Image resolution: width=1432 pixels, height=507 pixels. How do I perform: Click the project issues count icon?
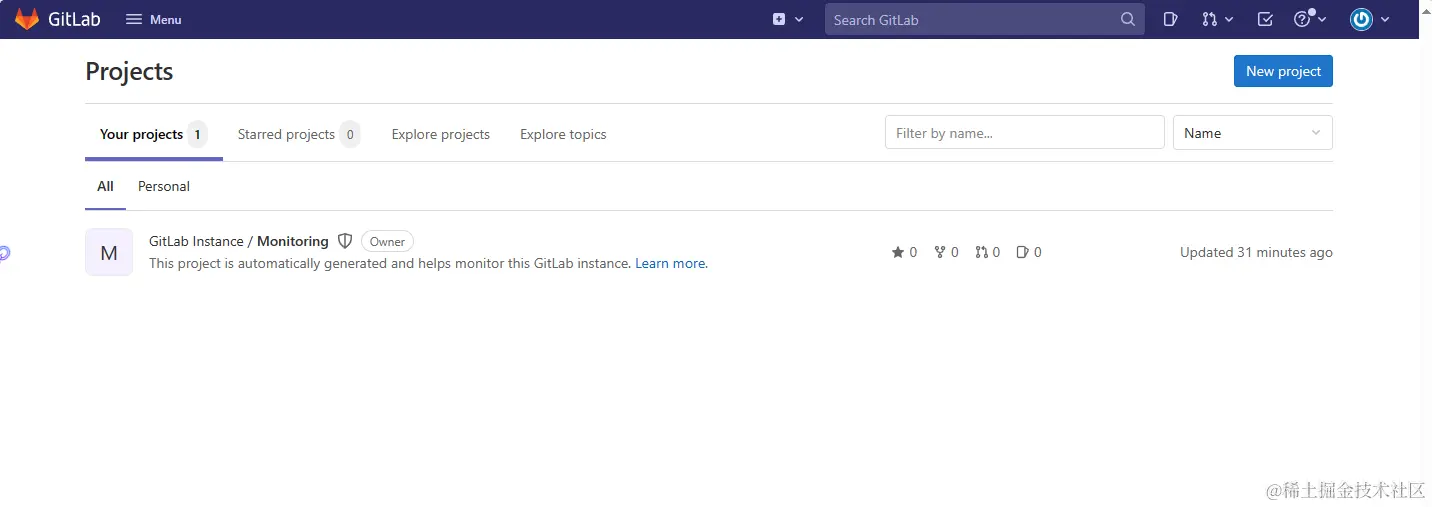[x=1022, y=252]
